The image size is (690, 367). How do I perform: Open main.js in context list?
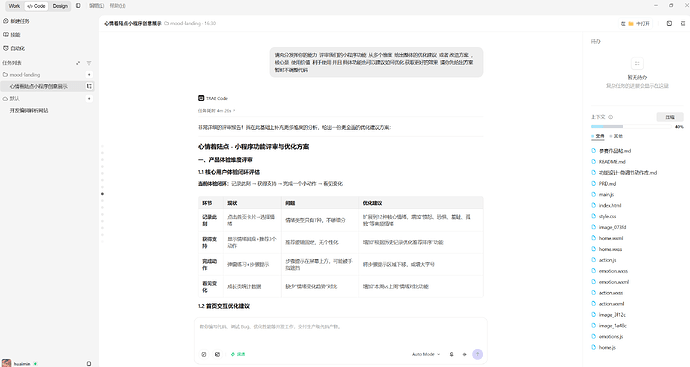click(606, 195)
